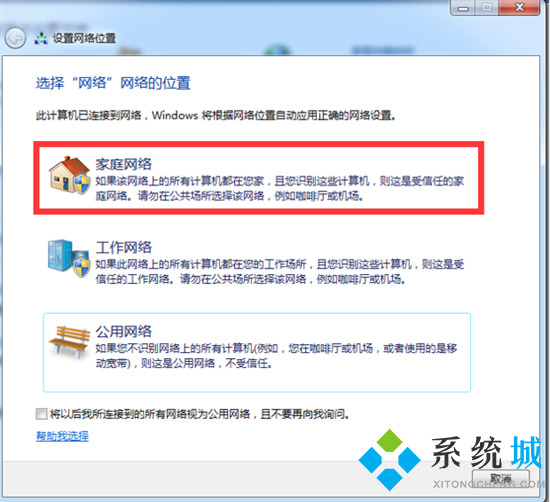The width and height of the screenshot is (550, 502).
Task: Select the 公用网络 option title
Action: click(x=123, y=331)
